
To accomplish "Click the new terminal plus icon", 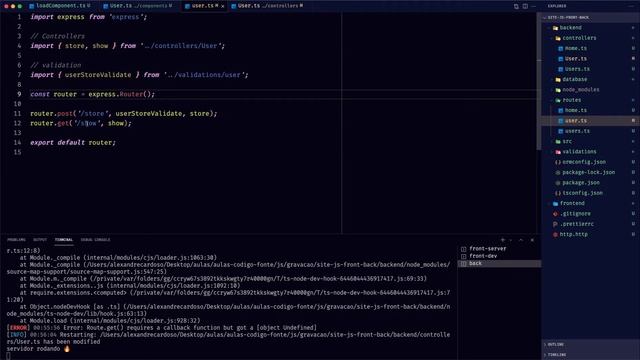I will 503,240.
